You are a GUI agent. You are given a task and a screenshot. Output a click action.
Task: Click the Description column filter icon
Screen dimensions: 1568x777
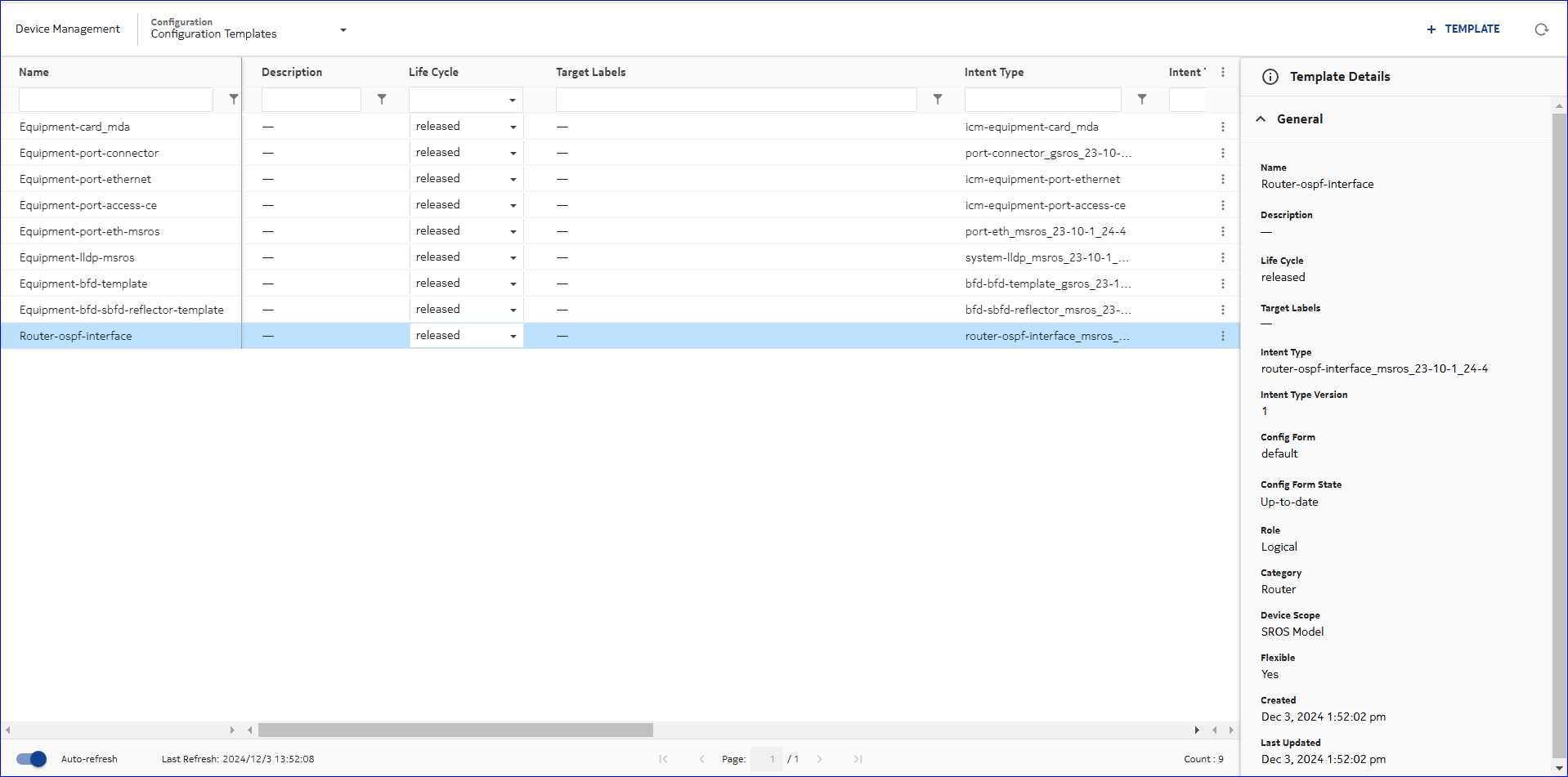[382, 99]
